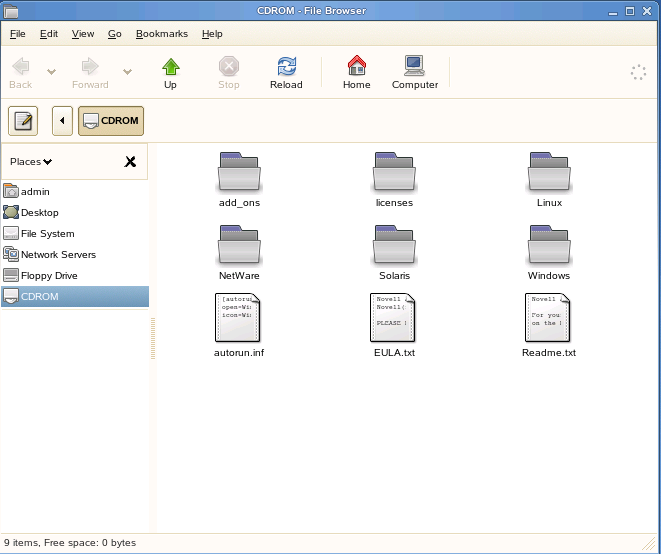This screenshot has width=661, height=554.
Task: Select the Readme.txt file icon
Action: 548,317
